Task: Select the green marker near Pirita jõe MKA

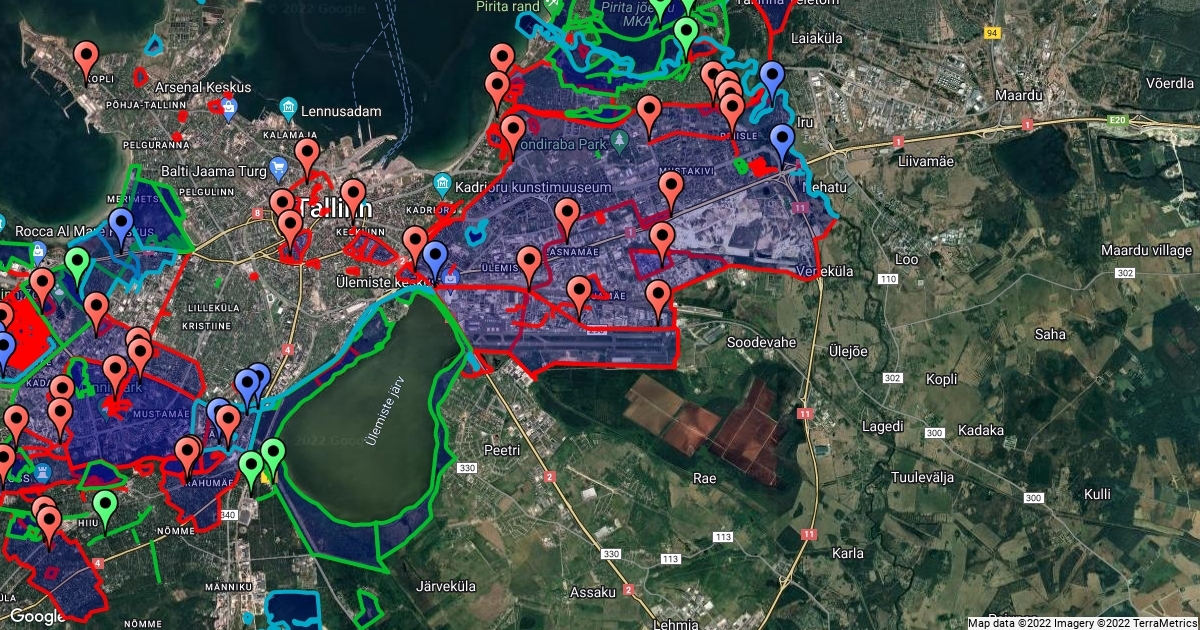Action: coord(685,35)
